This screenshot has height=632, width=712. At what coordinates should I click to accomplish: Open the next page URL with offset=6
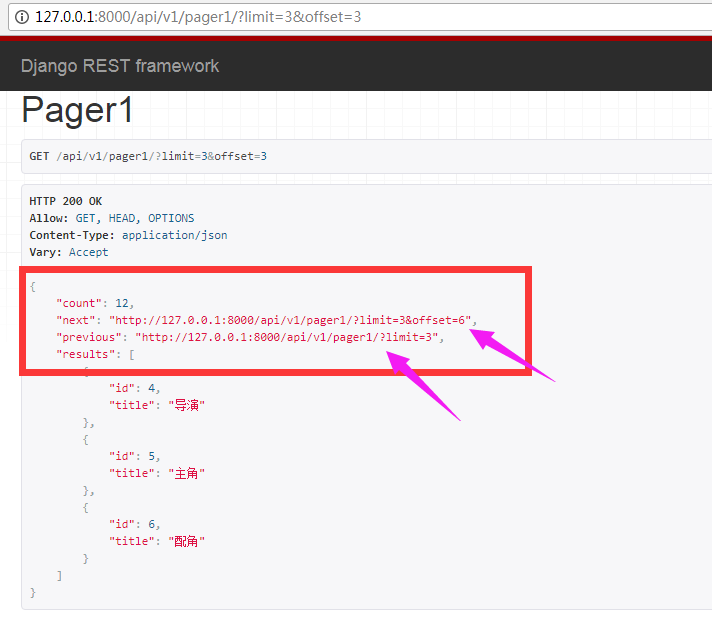click(x=290, y=321)
